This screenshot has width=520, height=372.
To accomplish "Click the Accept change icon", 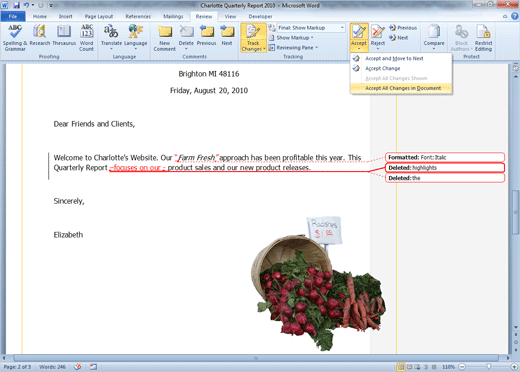I will coord(359,32).
